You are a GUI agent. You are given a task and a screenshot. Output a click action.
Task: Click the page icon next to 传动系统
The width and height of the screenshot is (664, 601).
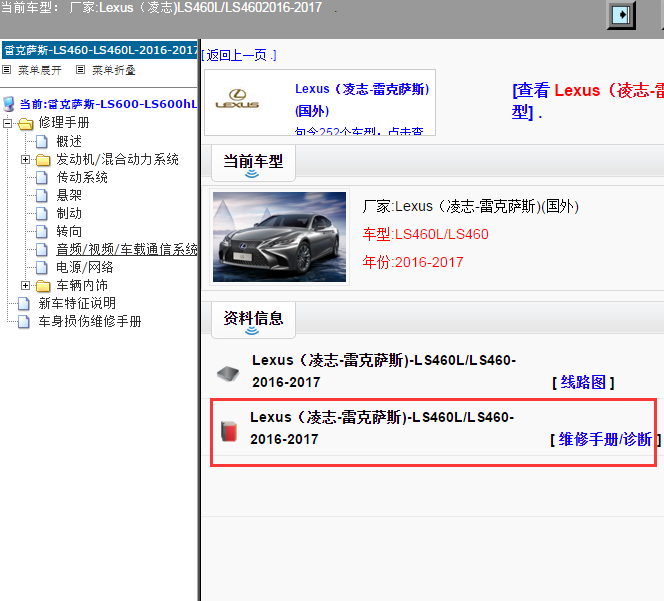42,177
